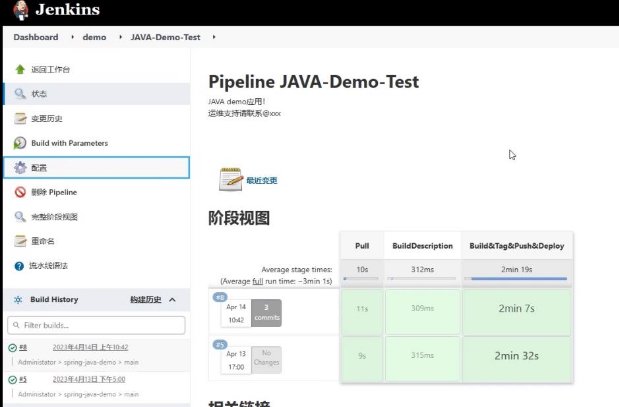Click the Build History sun icon

click(18, 300)
